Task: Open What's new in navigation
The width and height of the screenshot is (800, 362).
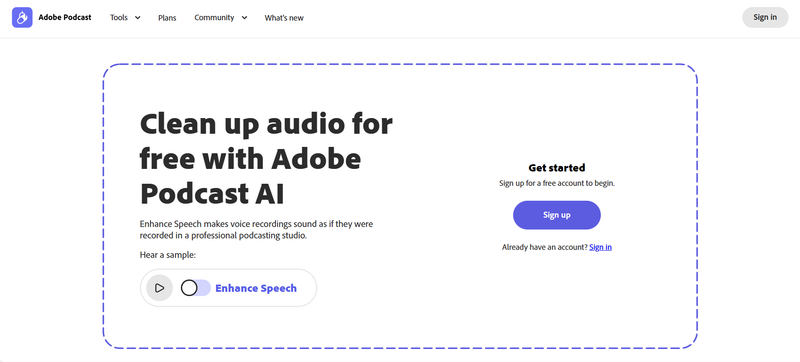Action: pyautogui.click(x=284, y=18)
